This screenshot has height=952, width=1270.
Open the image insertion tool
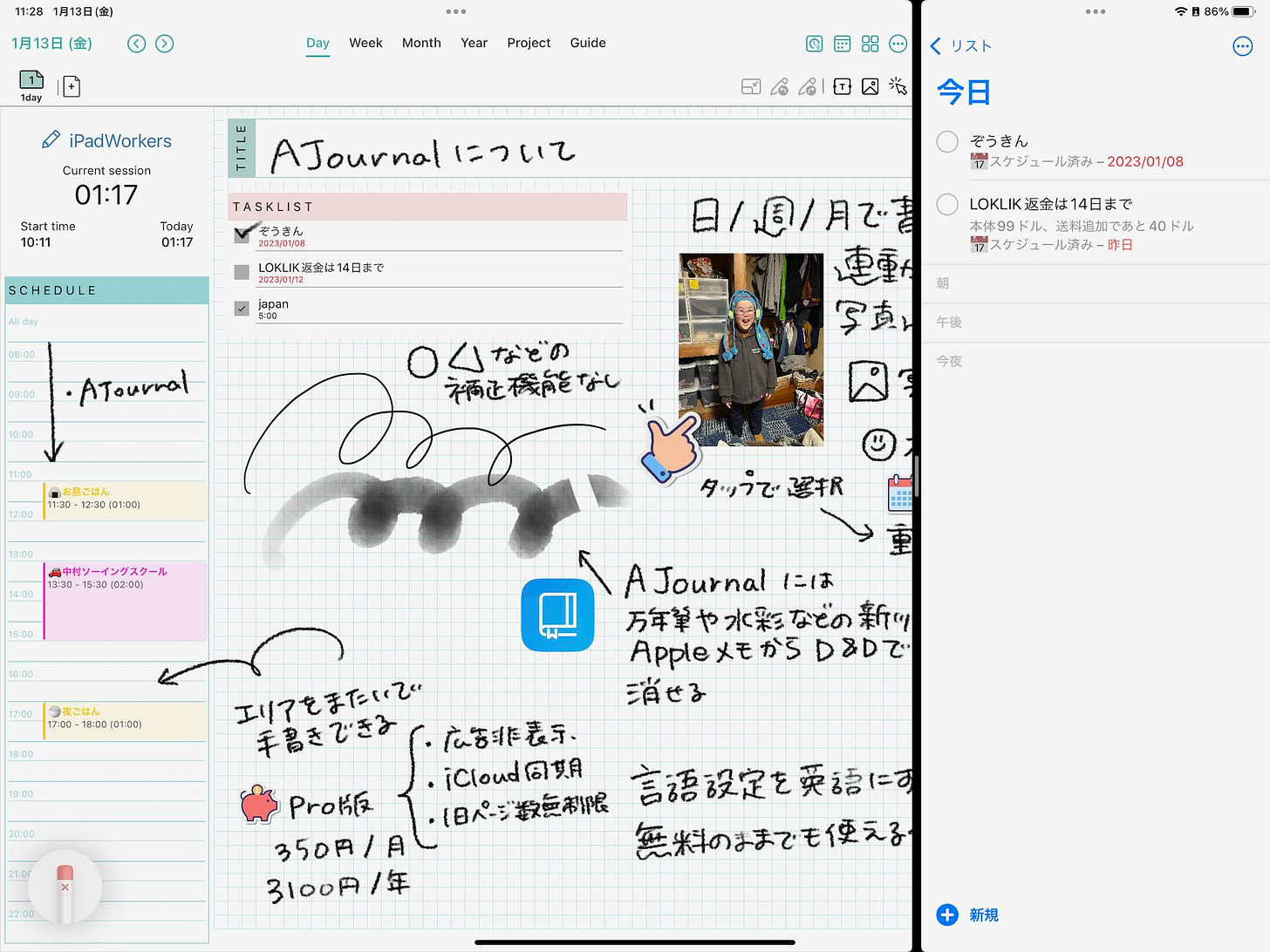pyautogui.click(x=870, y=86)
